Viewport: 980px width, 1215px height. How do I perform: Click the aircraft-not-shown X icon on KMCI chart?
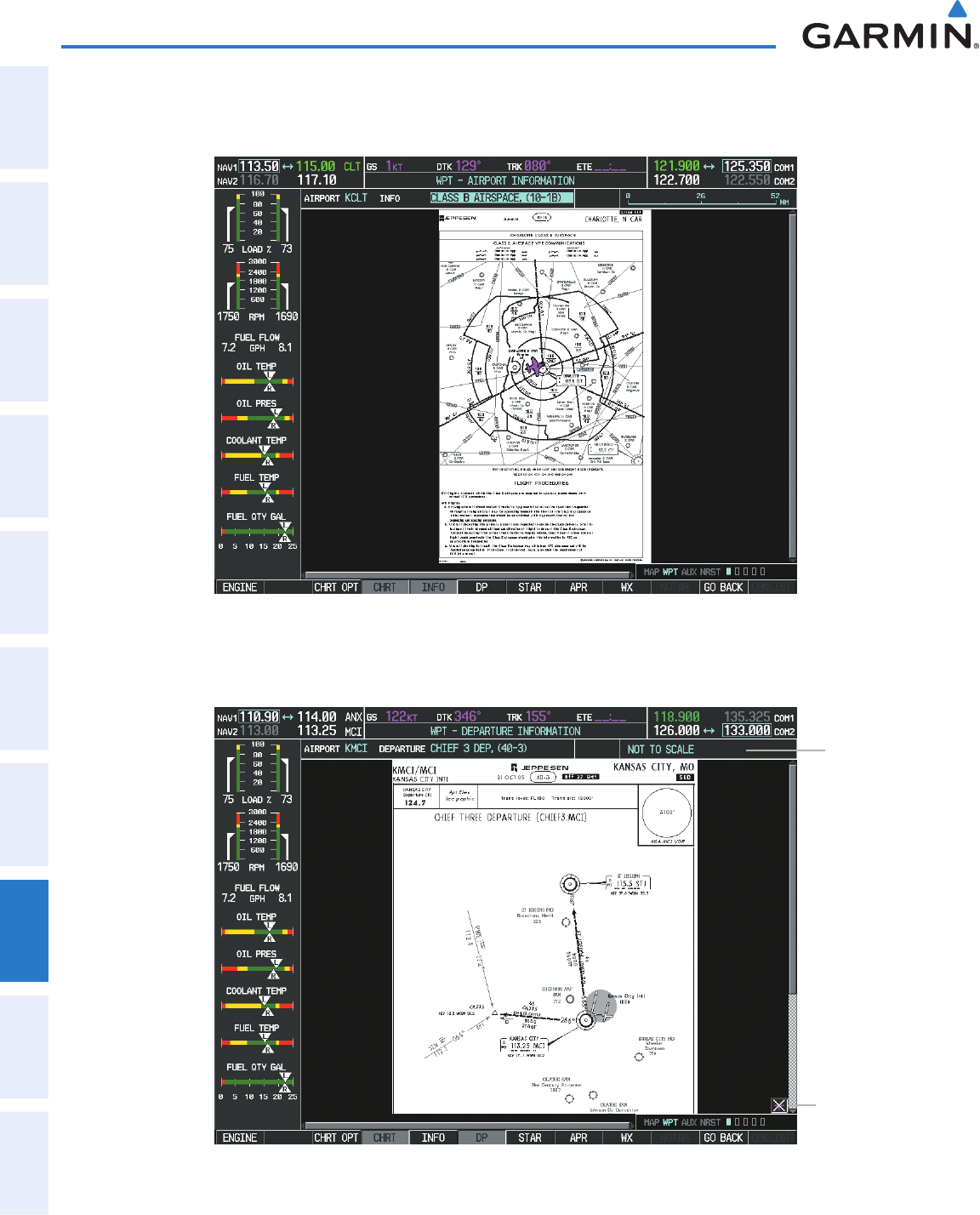[778, 1105]
